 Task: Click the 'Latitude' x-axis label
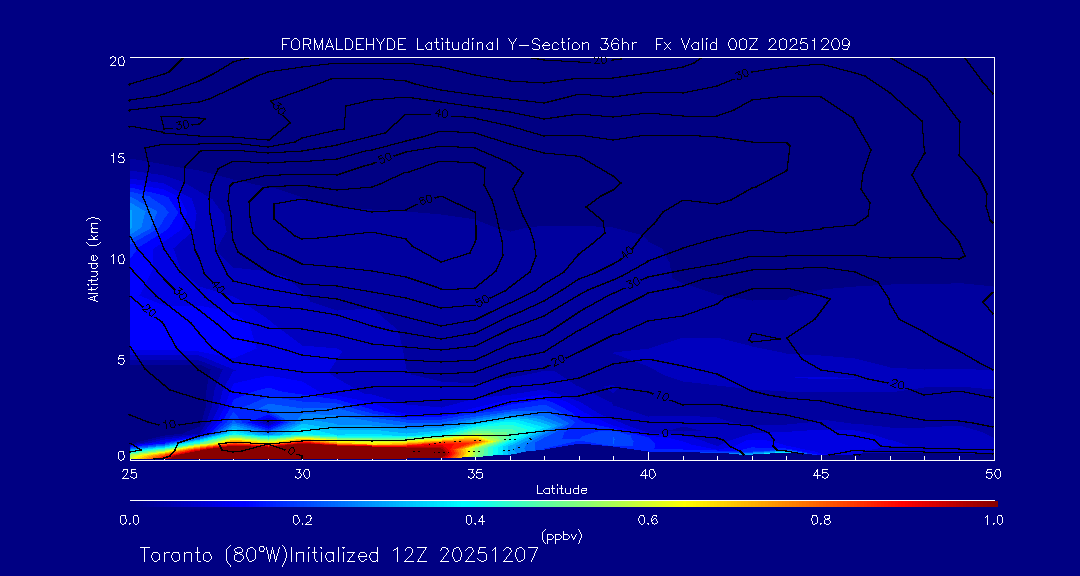point(561,489)
